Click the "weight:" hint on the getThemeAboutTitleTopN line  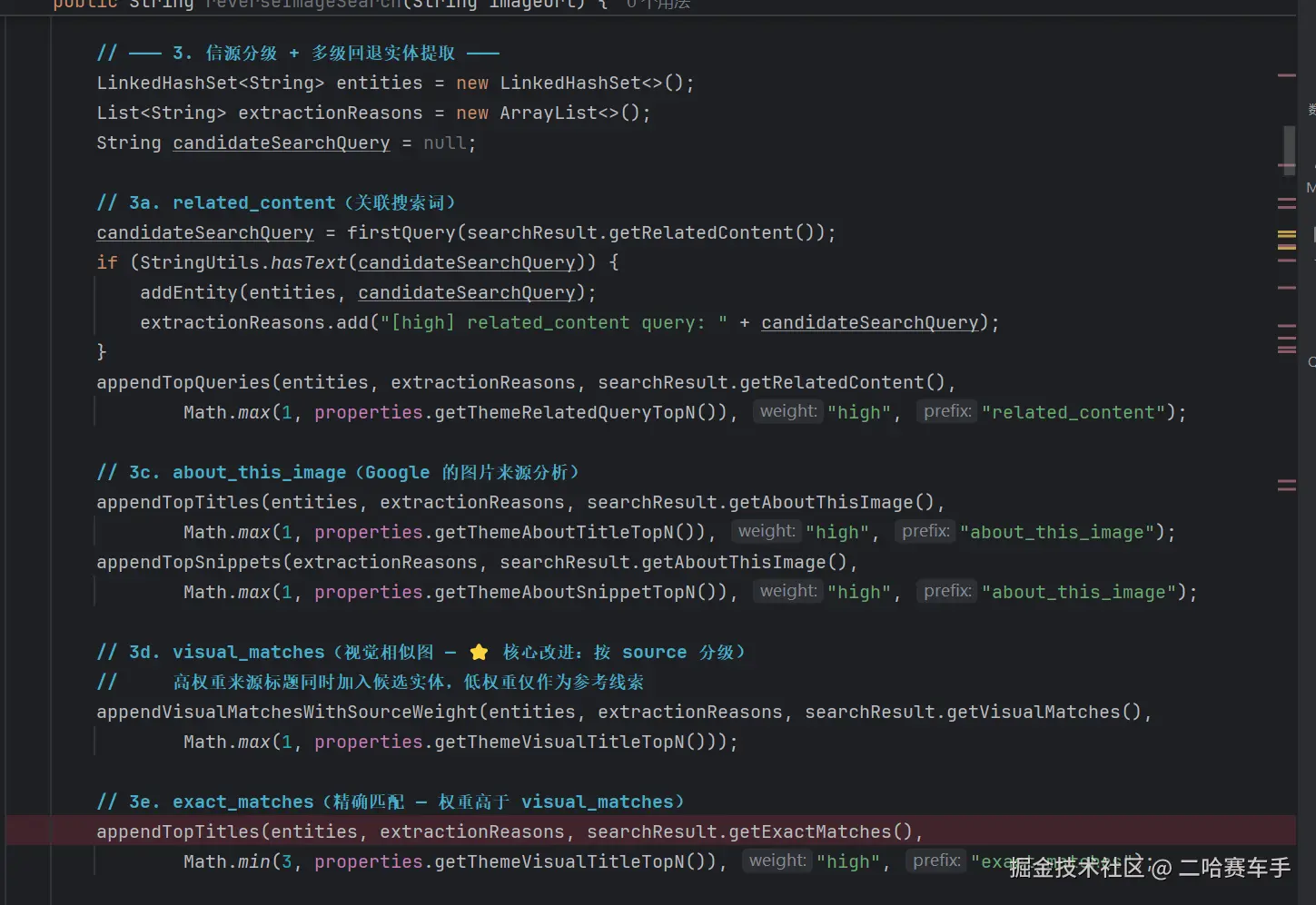click(767, 531)
